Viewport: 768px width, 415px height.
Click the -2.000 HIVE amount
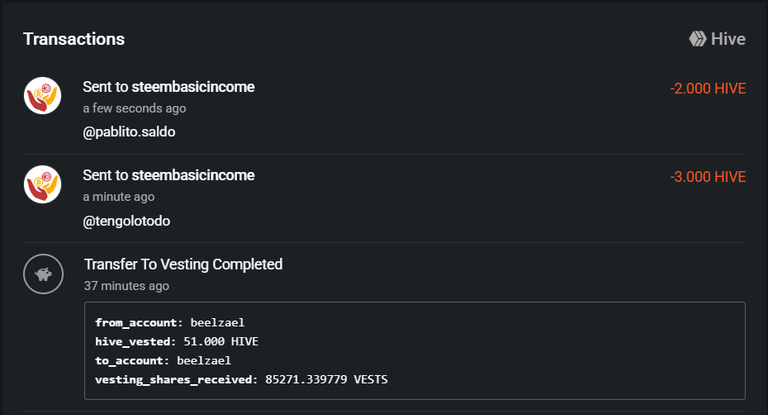point(708,89)
